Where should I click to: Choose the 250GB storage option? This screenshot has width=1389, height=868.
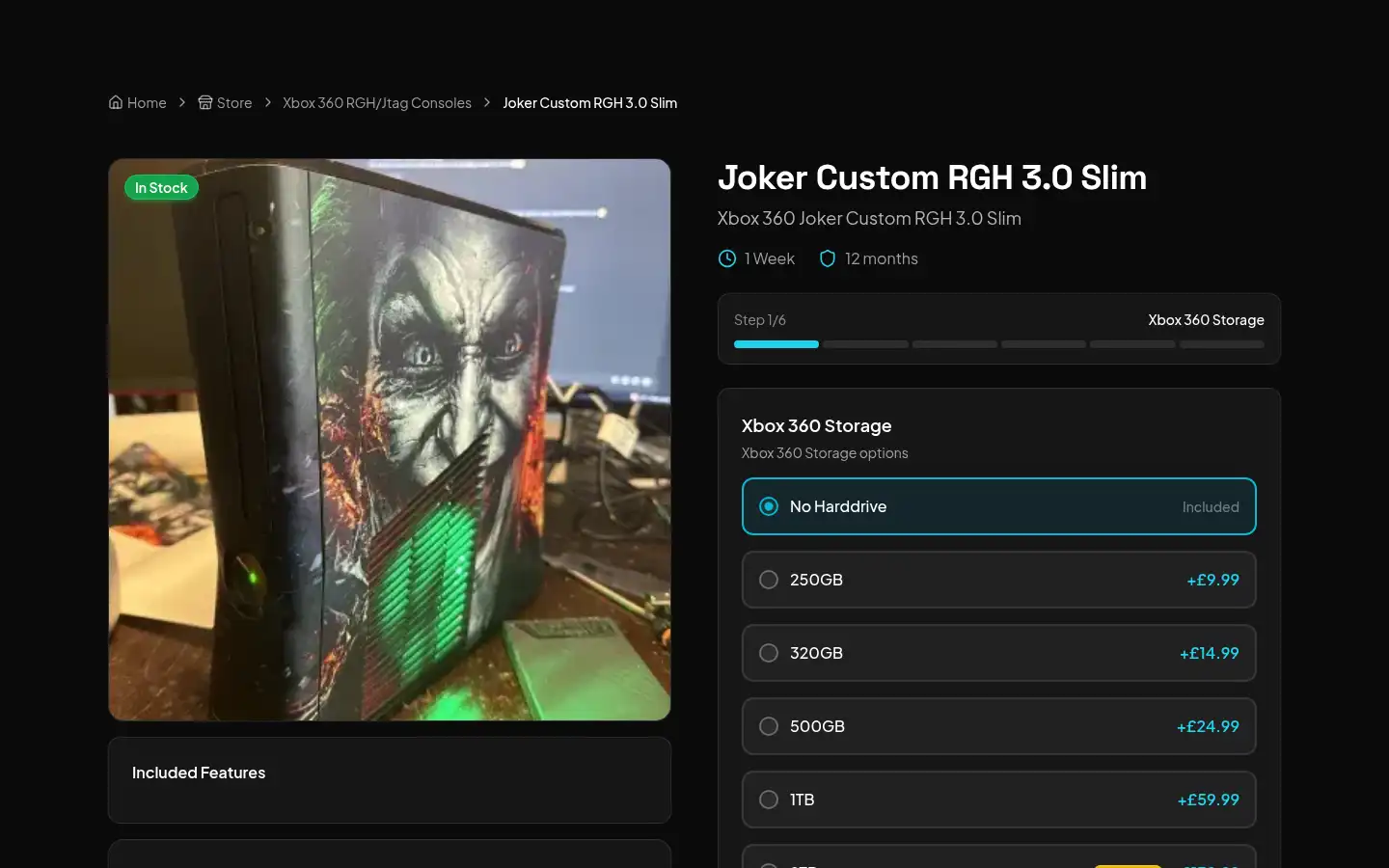[999, 580]
